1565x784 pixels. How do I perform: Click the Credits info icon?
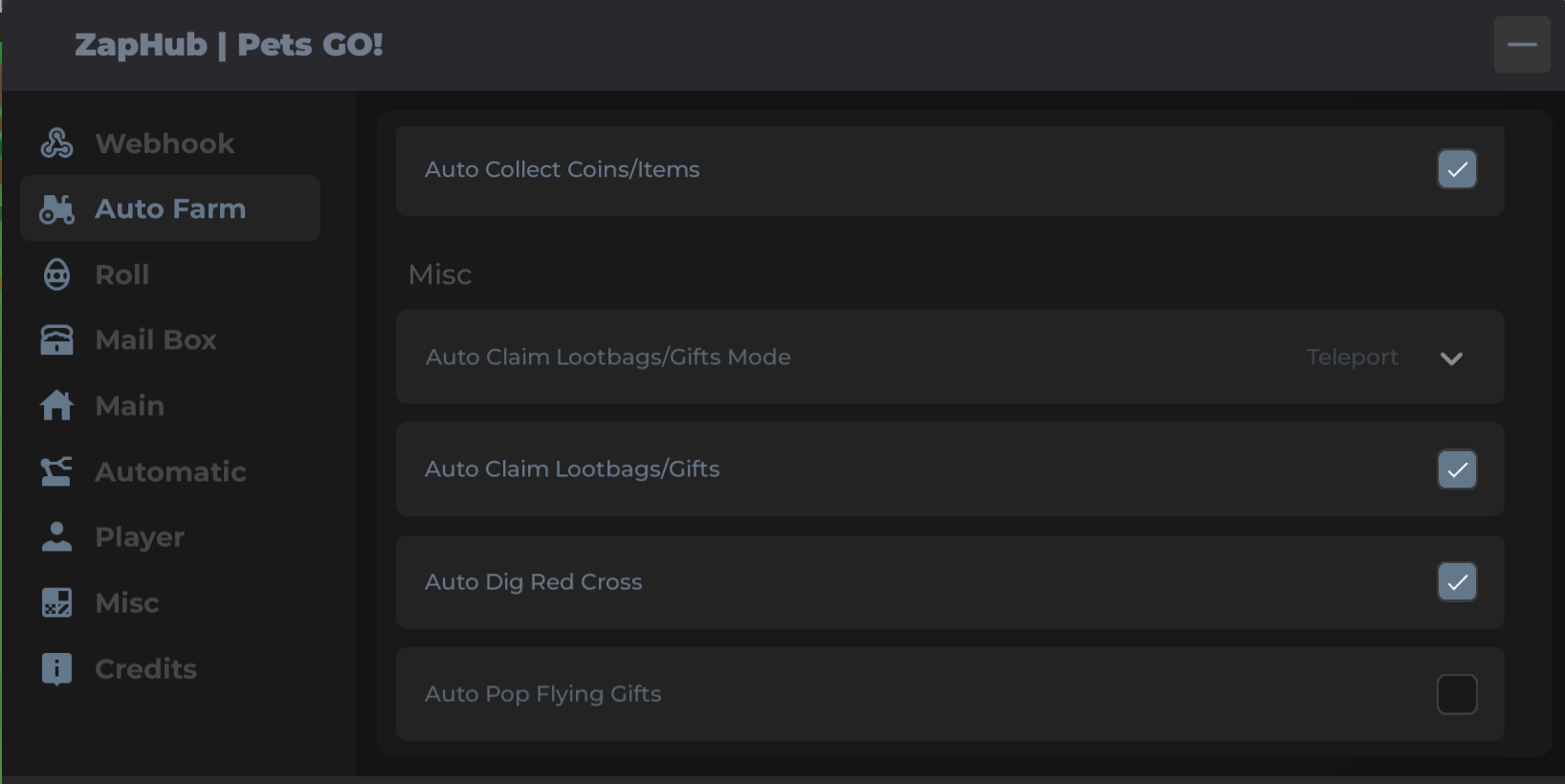(x=56, y=668)
